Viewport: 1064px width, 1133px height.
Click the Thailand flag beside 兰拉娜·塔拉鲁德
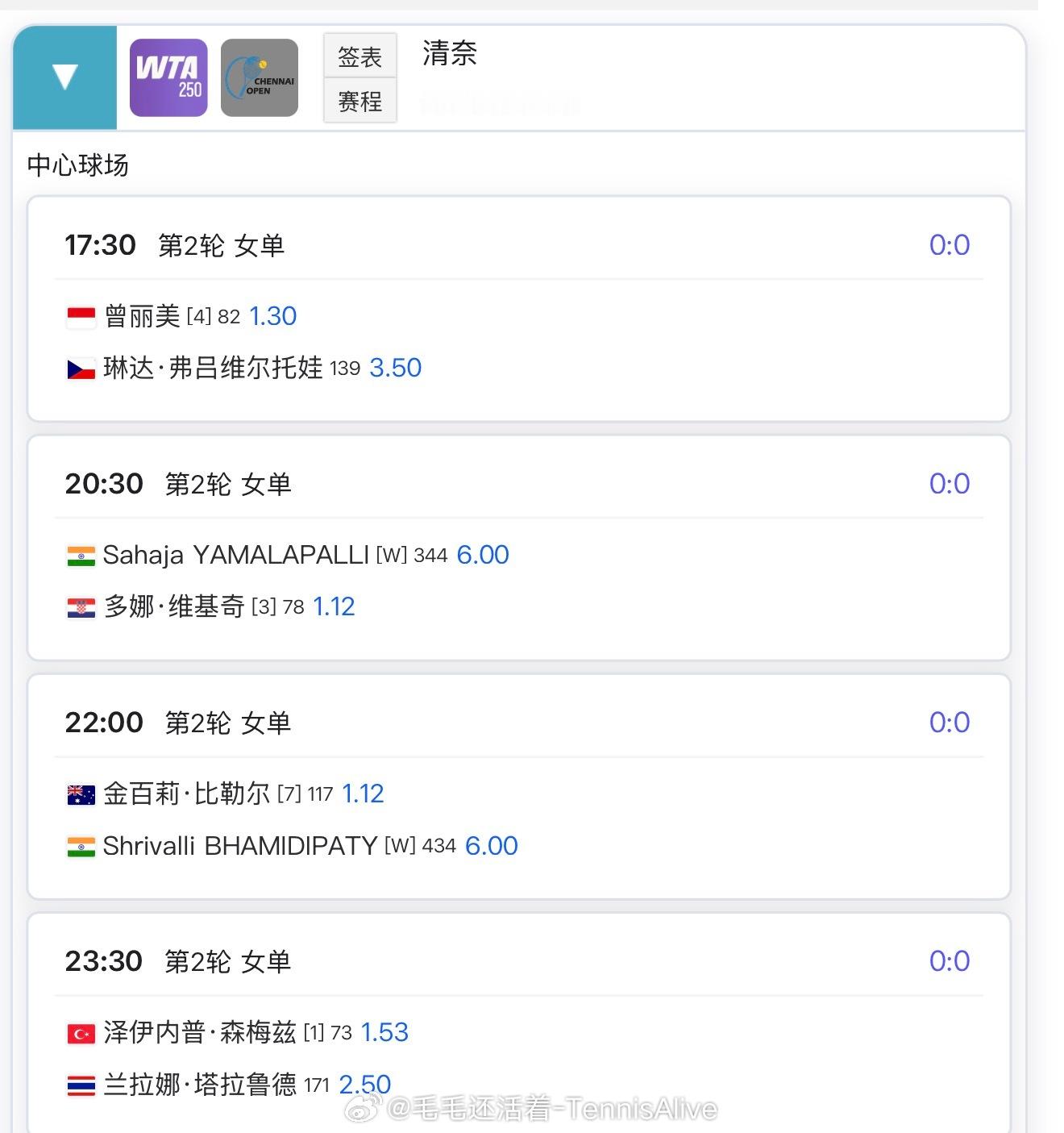(81, 1085)
